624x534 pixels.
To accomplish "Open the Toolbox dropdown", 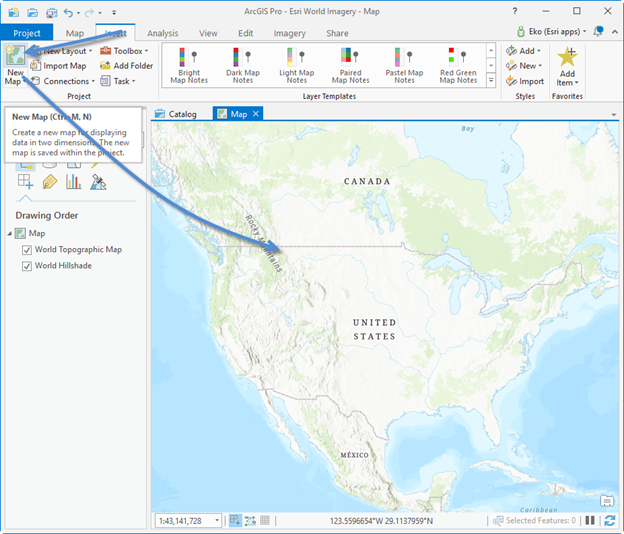I will pos(146,51).
